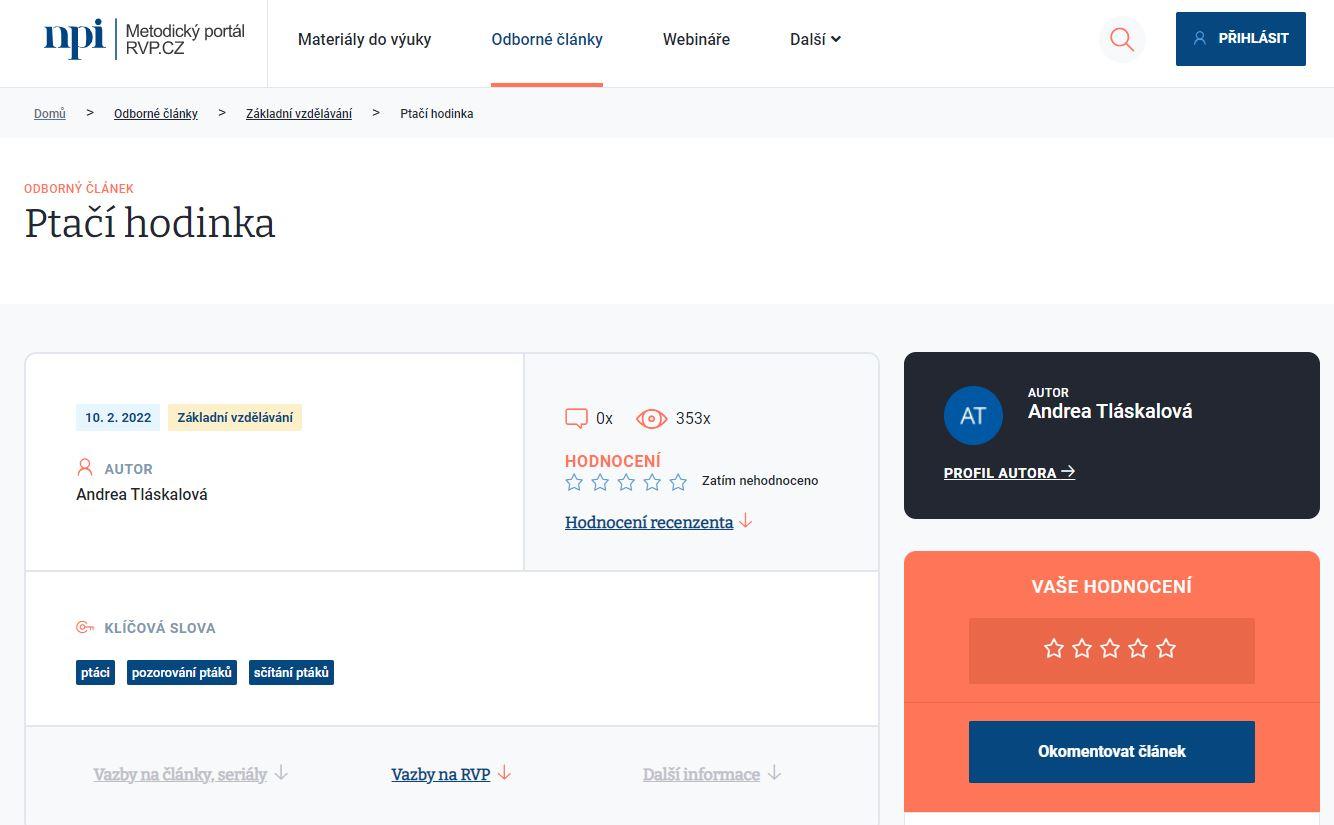The width and height of the screenshot is (1334, 825).
Task: Select first star in Vaše hodnocení
Action: 1054,649
